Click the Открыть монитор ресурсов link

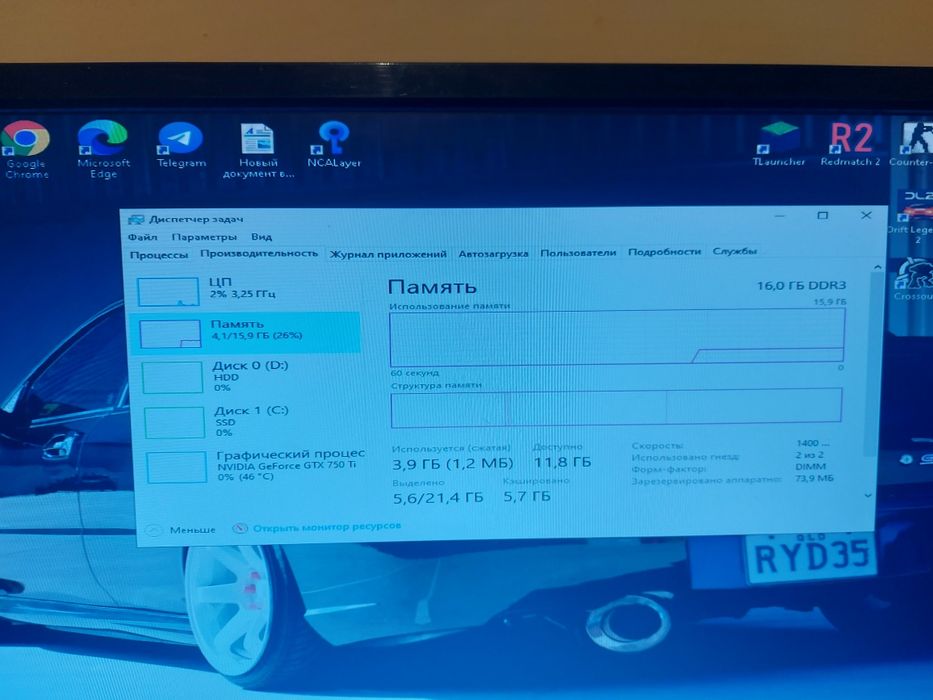327,527
